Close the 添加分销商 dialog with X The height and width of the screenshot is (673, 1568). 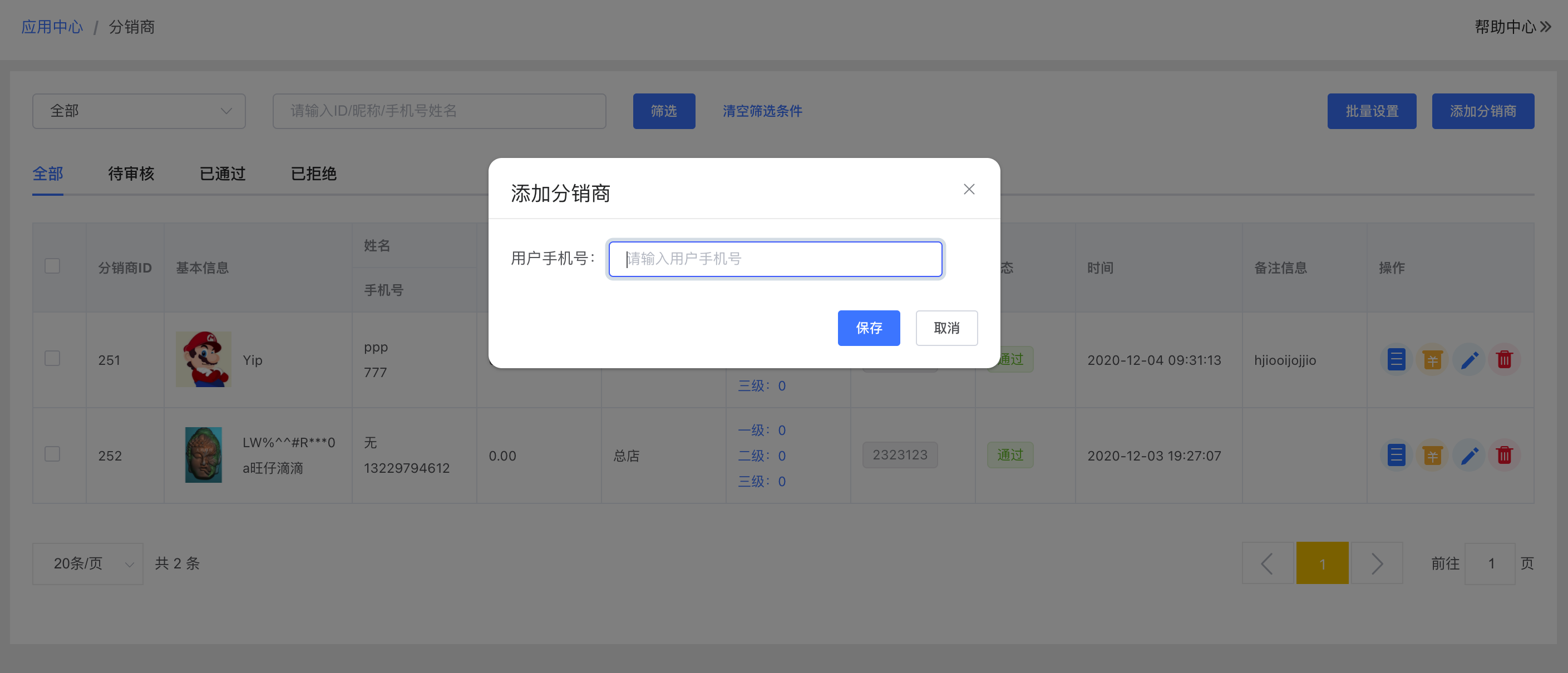(969, 189)
